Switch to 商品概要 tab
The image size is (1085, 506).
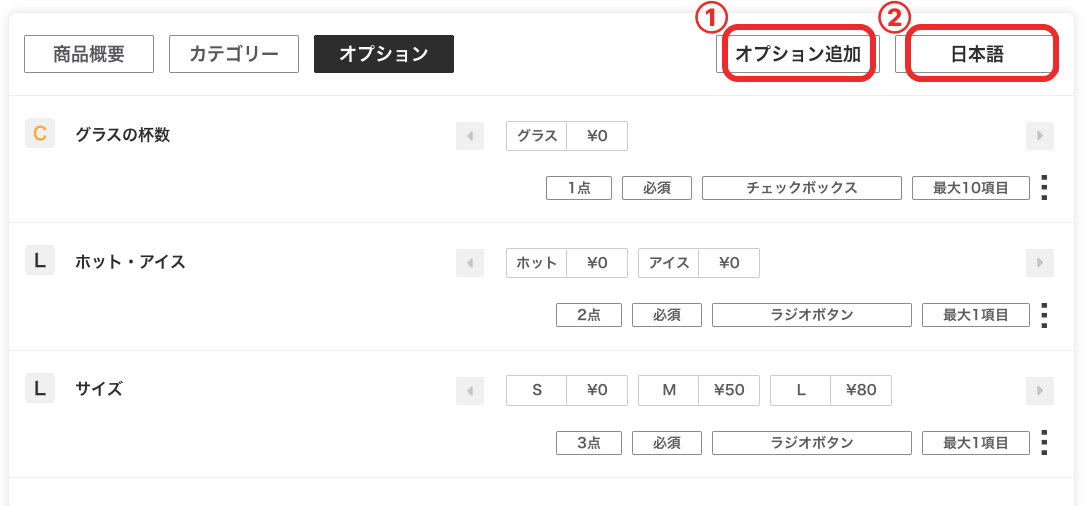pyautogui.click(x=89, y=54)
